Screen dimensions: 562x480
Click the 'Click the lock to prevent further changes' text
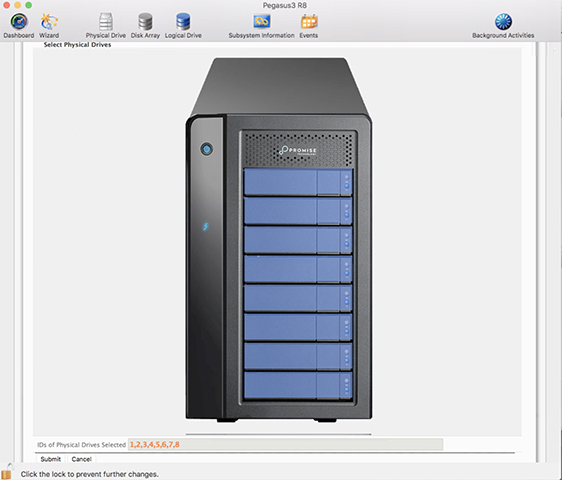point(89,474)
